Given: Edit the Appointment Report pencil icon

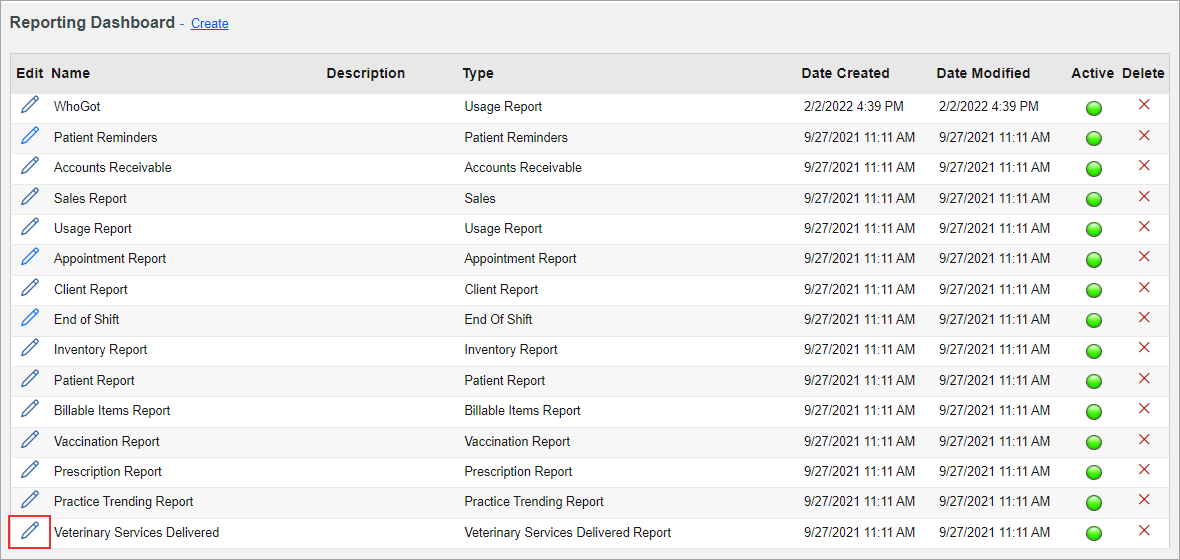Looking at the screenshot, I should [29, 257].
